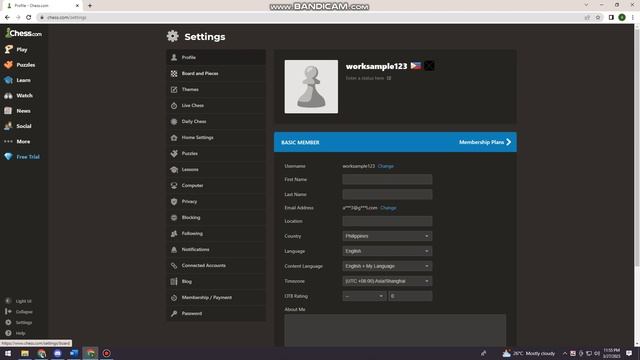Open the Chrome menu three dots

click(633, 18)
